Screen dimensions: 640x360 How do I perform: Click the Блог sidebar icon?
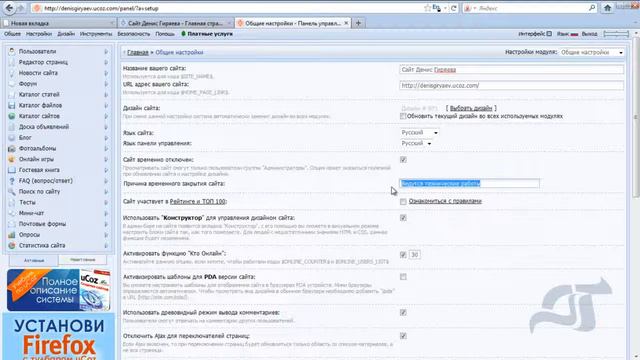pos(11,138)
